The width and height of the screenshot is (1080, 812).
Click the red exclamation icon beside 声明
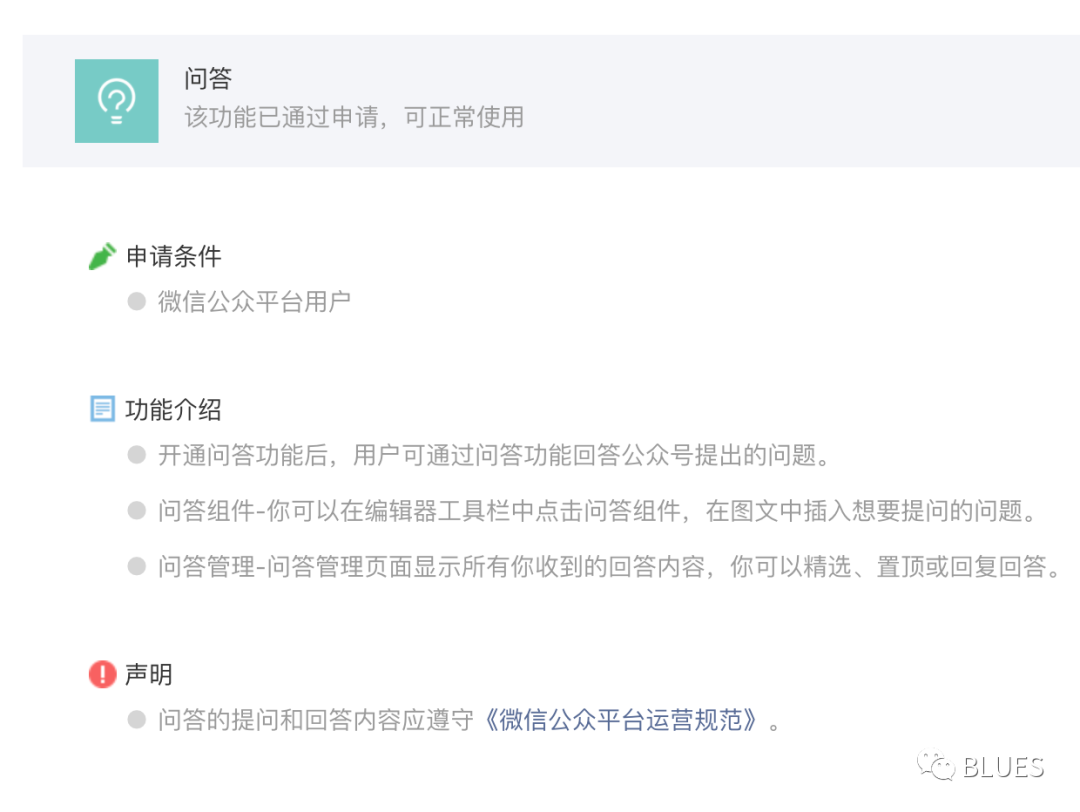[x=103, y=674]
